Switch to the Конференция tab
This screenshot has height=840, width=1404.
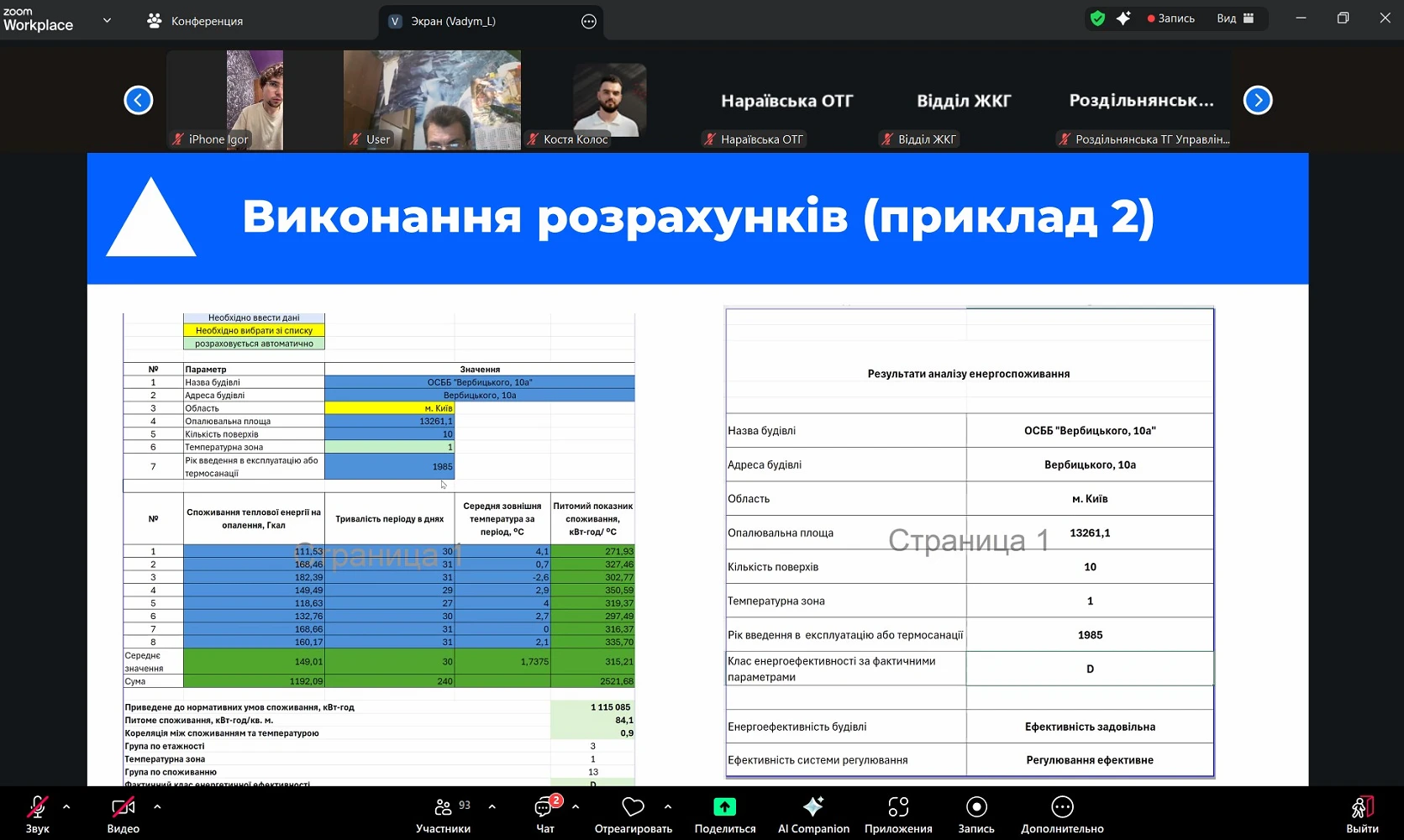point(196,21)
